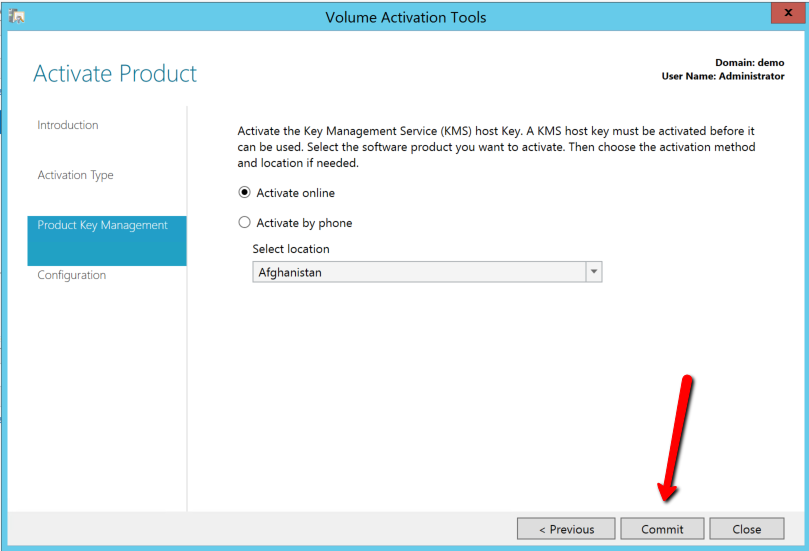Click the KMS host key description text

pos(496,147)
